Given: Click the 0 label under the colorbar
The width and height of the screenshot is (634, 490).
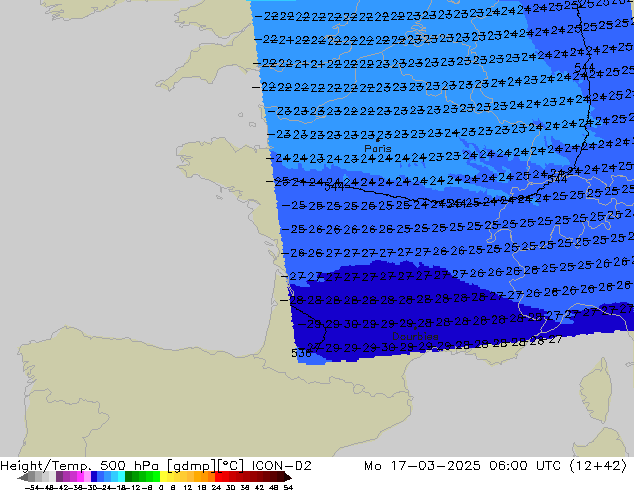Looking at the screenshot, I should [x=161, y=487].
